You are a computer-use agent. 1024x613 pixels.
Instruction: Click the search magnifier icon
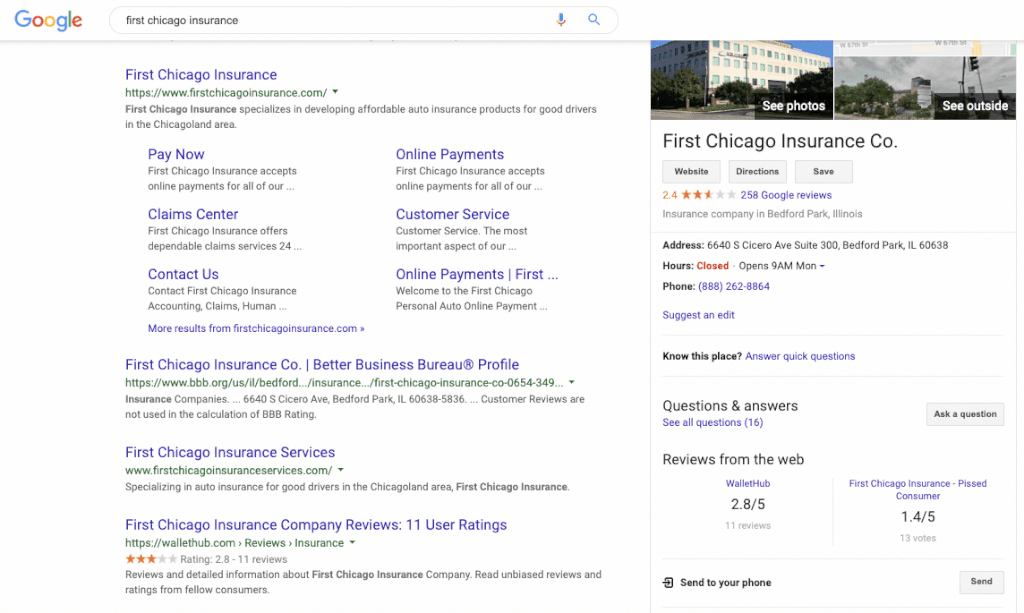click(594, 20)
